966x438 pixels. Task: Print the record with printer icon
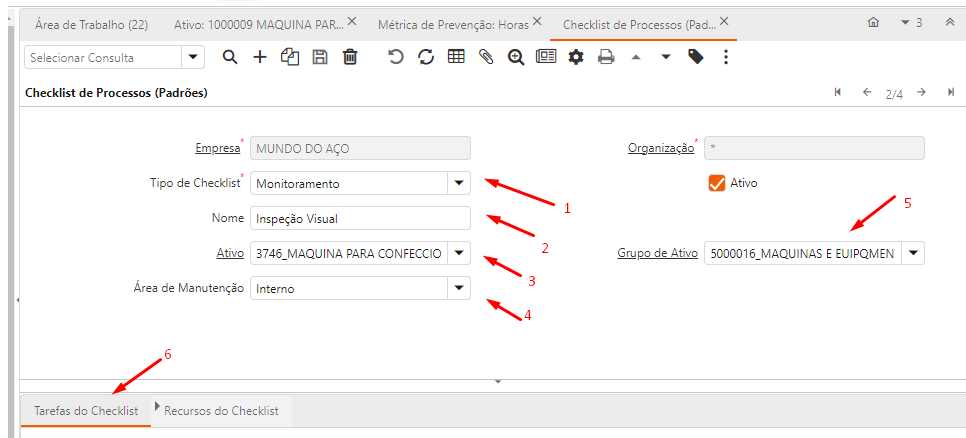pyautogui.click(x=606, y=57)
